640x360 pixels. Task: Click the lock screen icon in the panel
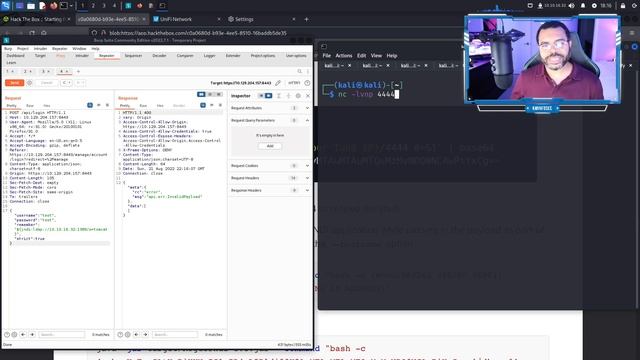click(623, 6)
